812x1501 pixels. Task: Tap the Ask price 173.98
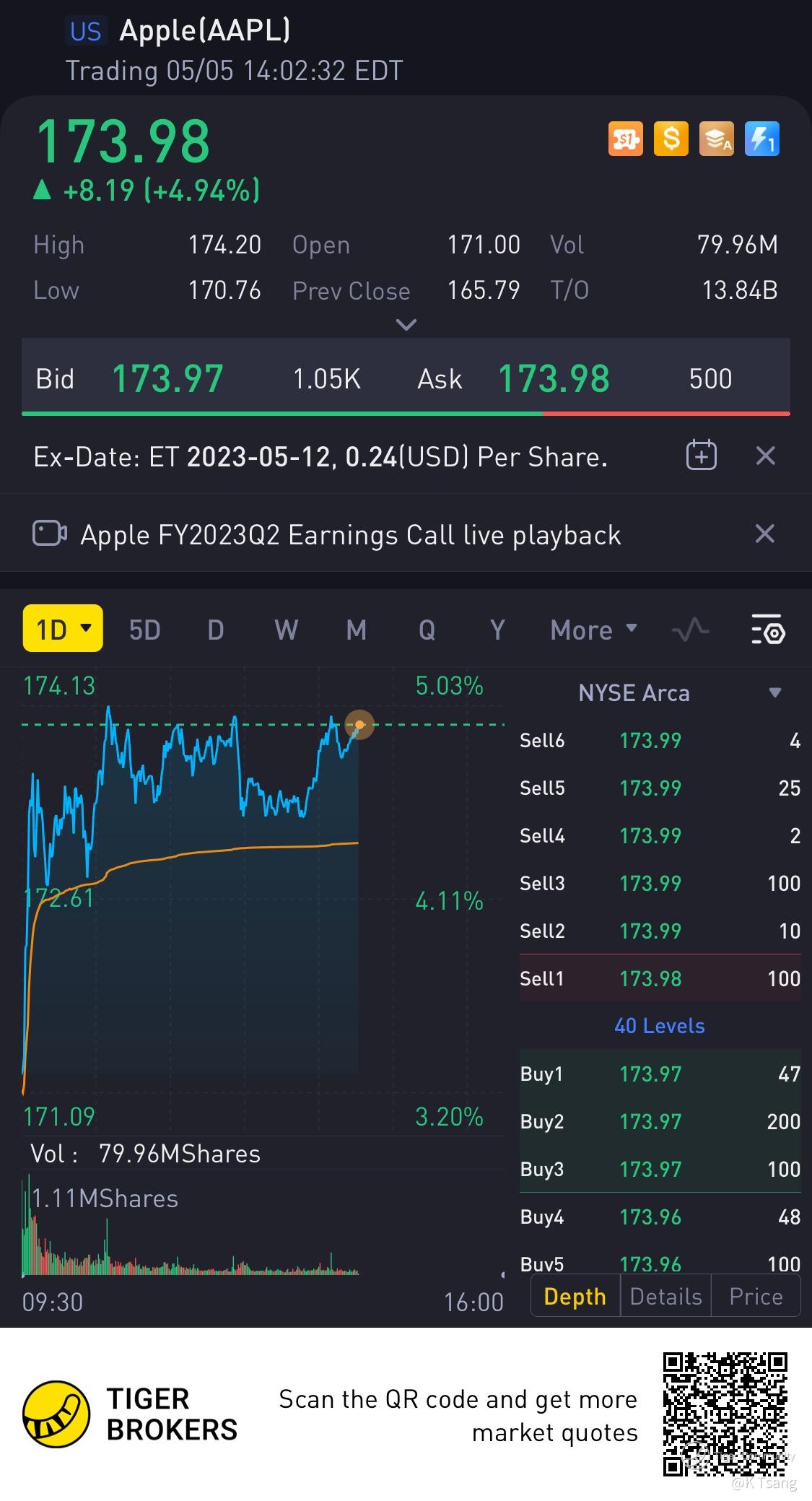pyautogui.click(x=554, y=378)
